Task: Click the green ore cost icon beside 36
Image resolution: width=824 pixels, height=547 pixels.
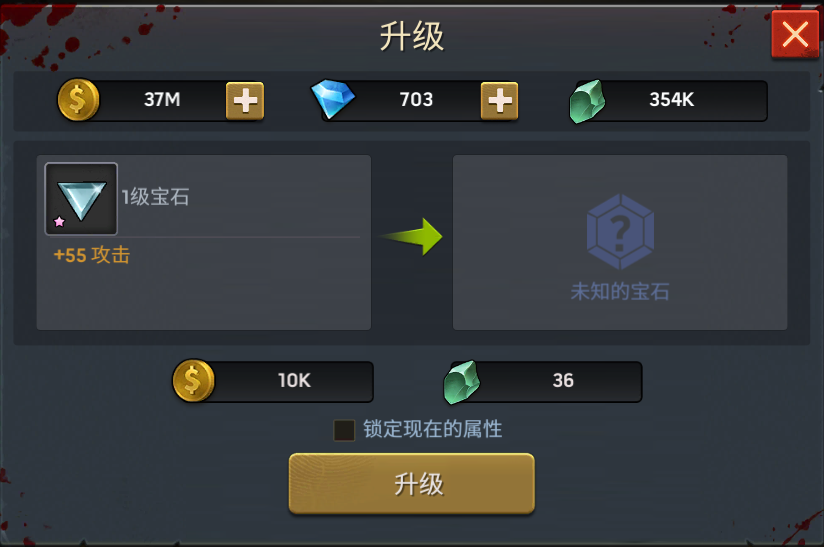Action: click(462, 382)
